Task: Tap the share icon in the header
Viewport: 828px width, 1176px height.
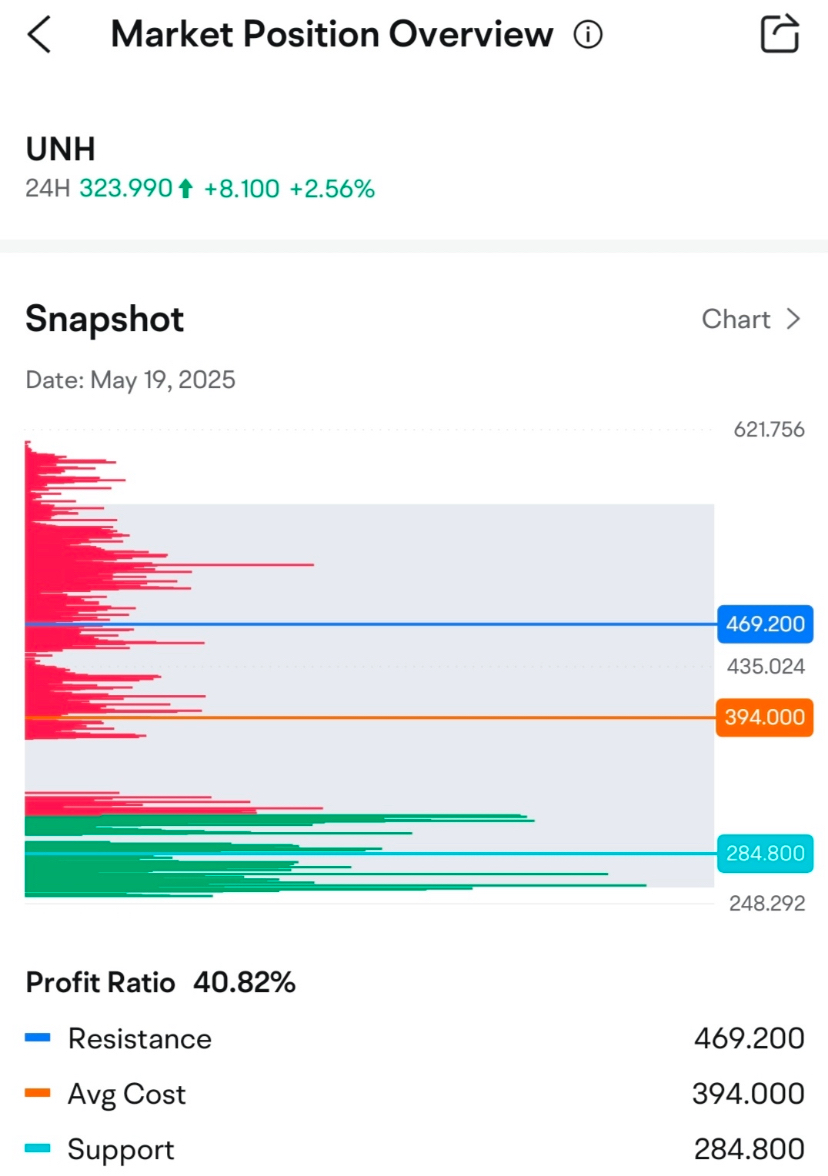Action: 780,34
